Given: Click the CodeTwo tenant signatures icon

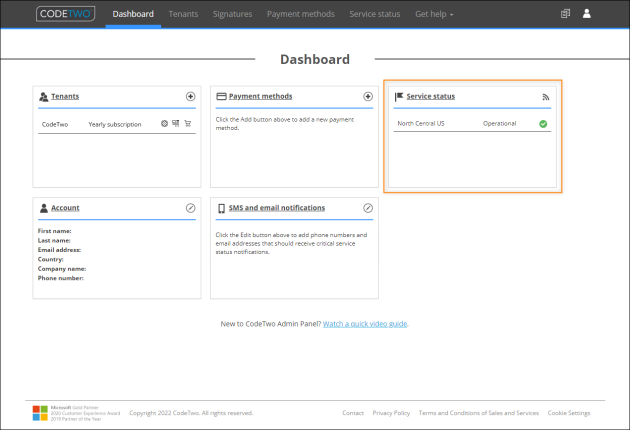Looking at the screenshot, I should [x=176, y=123].
